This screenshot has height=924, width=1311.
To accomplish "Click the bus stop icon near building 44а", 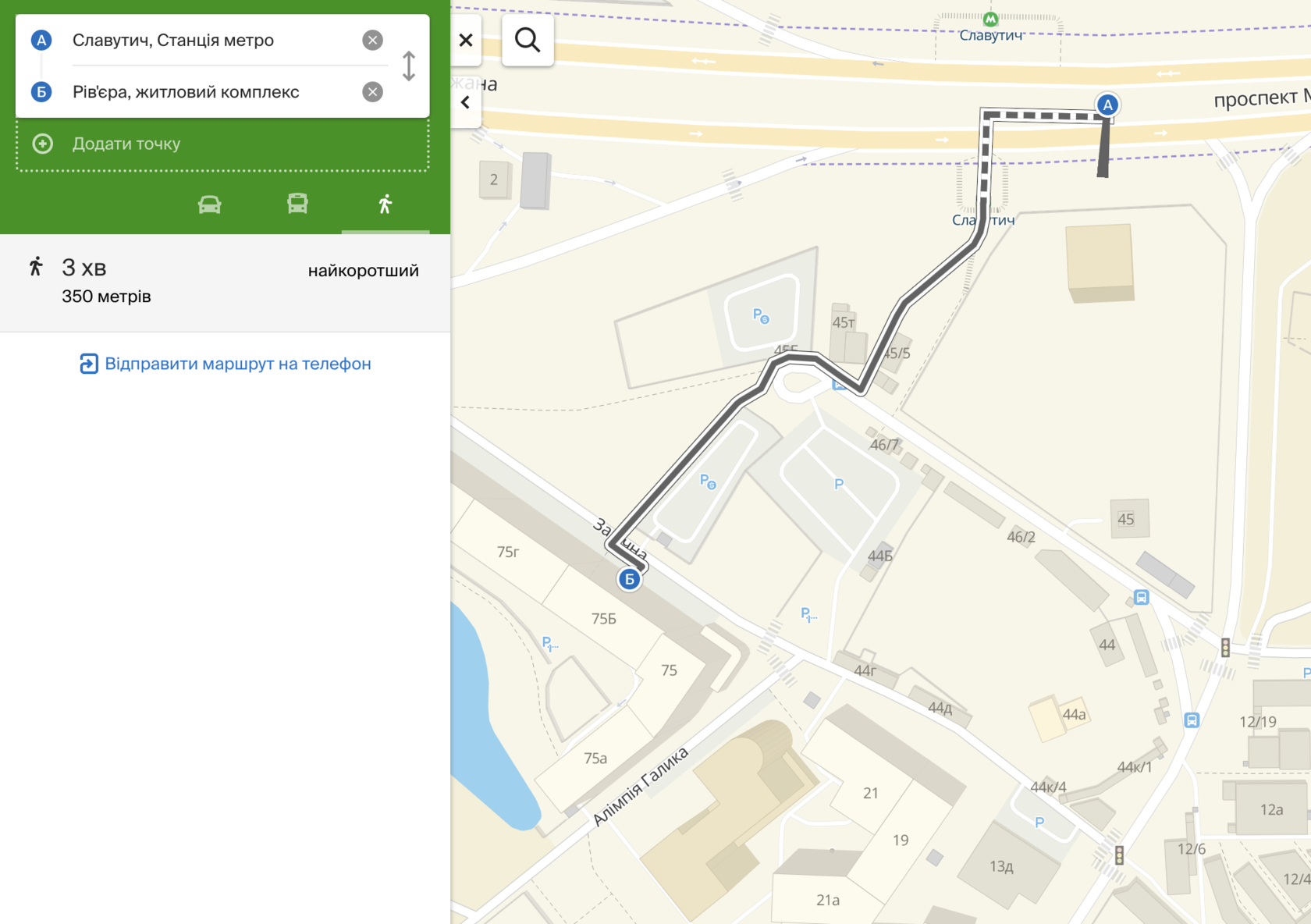I will coord(1192,720).
